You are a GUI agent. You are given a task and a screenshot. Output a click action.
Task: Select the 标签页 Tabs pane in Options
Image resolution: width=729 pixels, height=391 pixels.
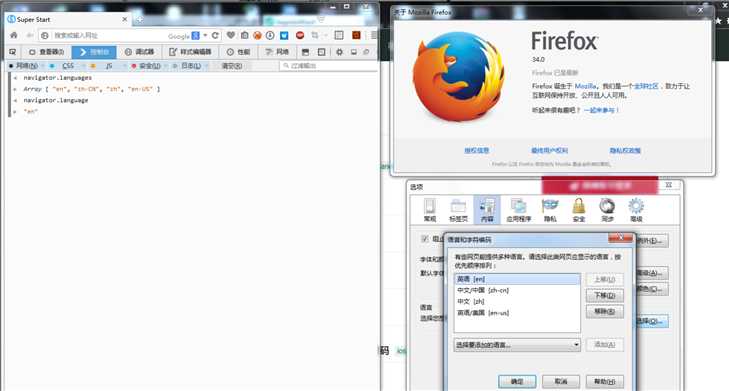pos(458,210)
